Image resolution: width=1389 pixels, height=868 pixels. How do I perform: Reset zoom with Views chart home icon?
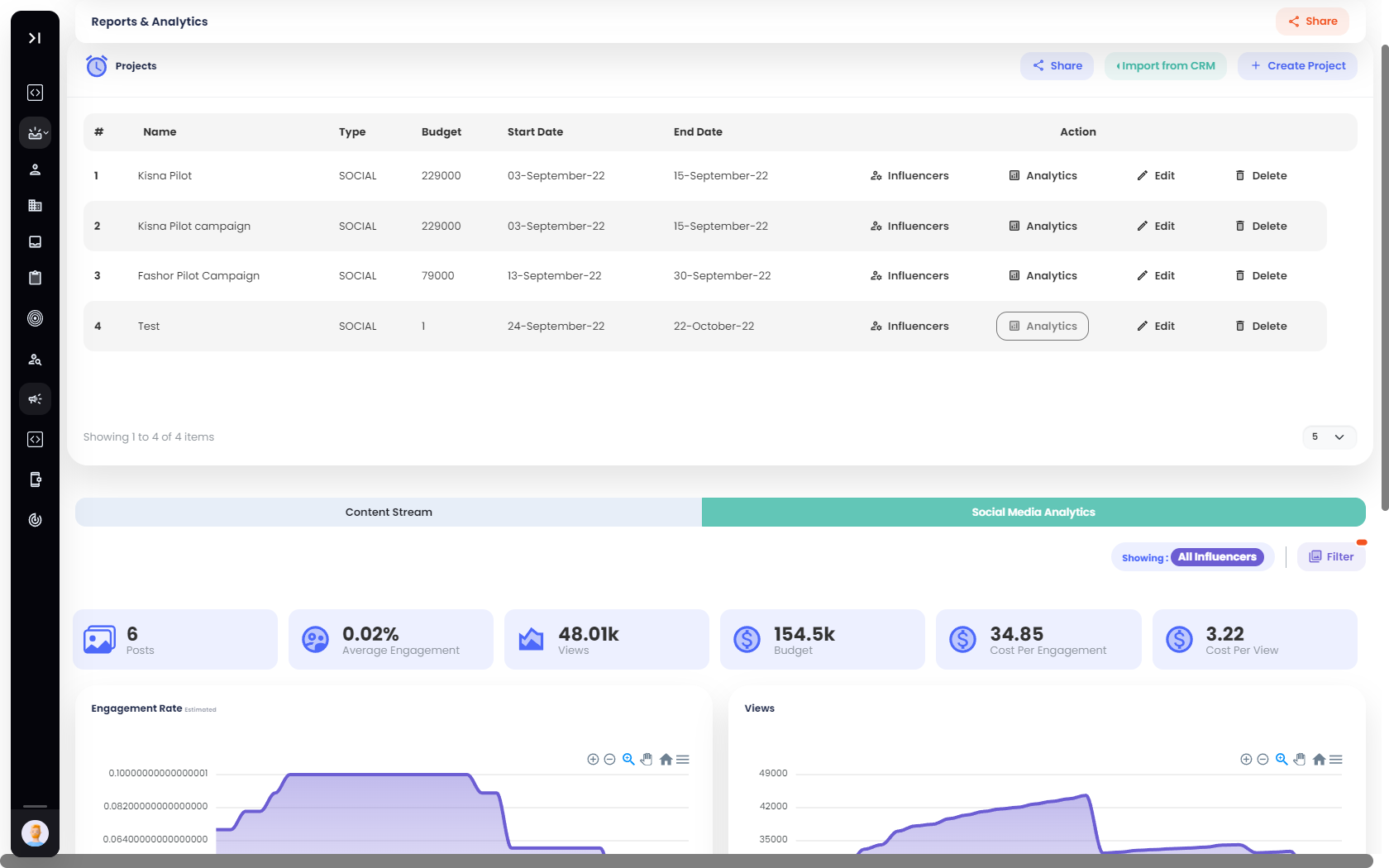click(1319, 759)
